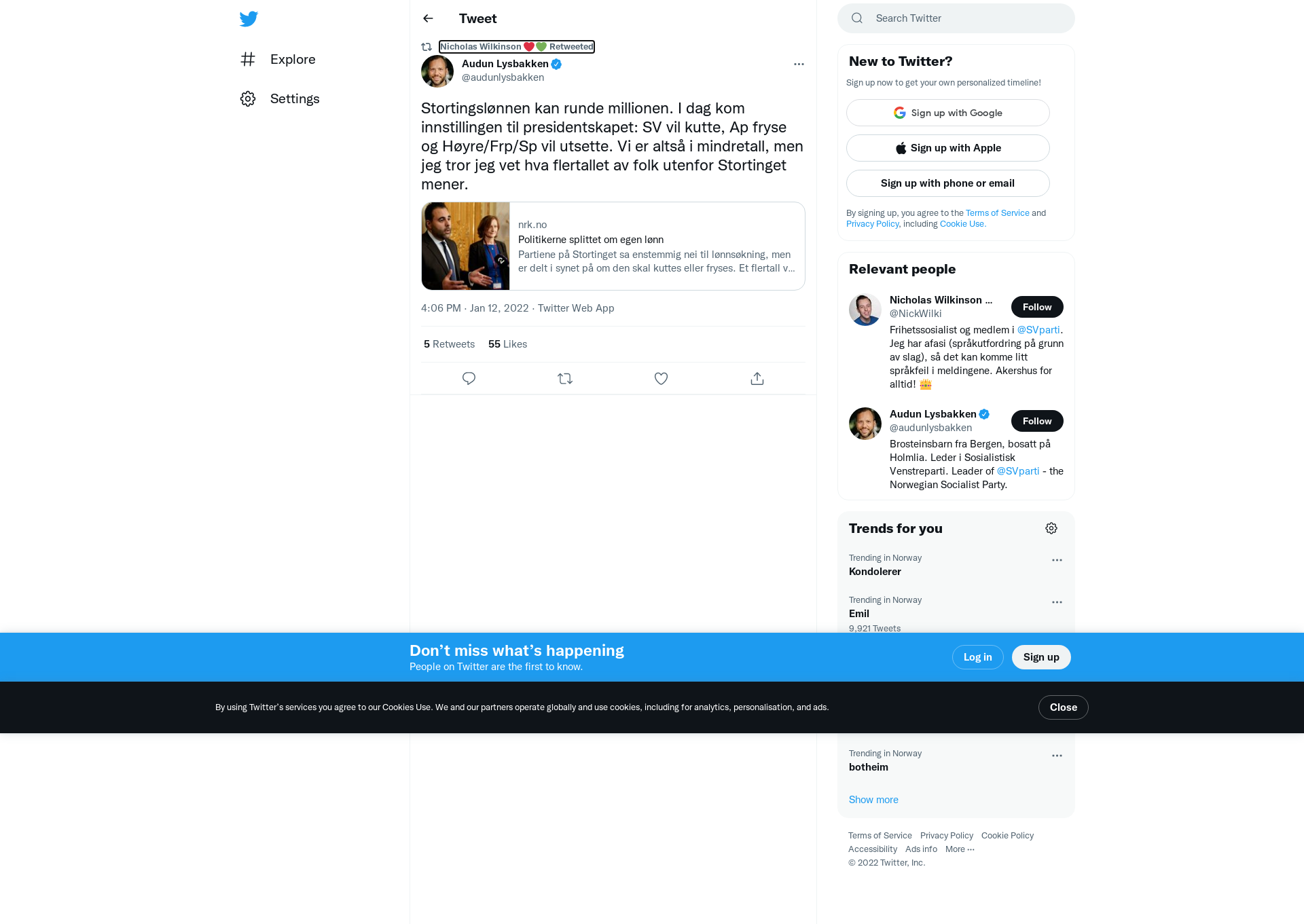Like the tweet with the heart icon
This screenshot has width=1304, height=924.
click(661, 379)
